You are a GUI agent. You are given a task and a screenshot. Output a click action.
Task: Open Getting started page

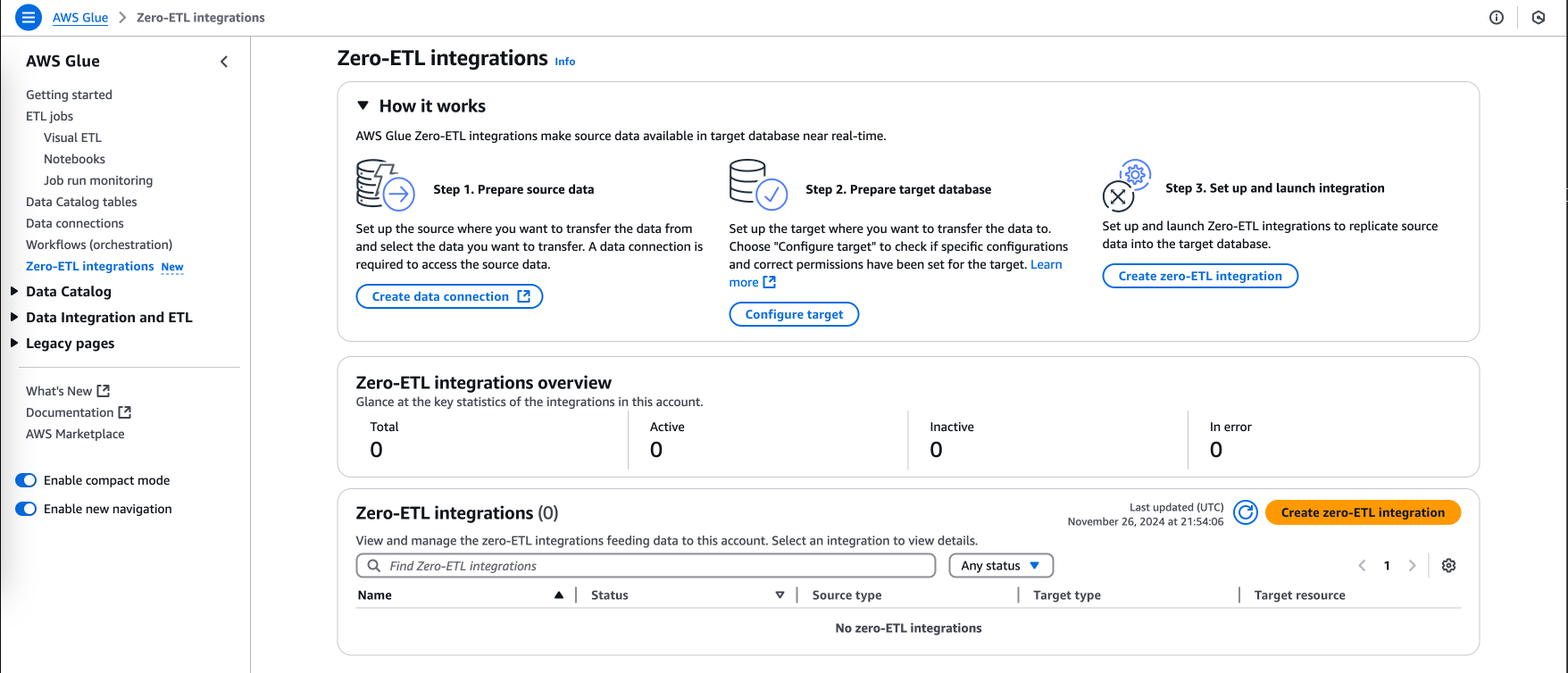point(69,95)
